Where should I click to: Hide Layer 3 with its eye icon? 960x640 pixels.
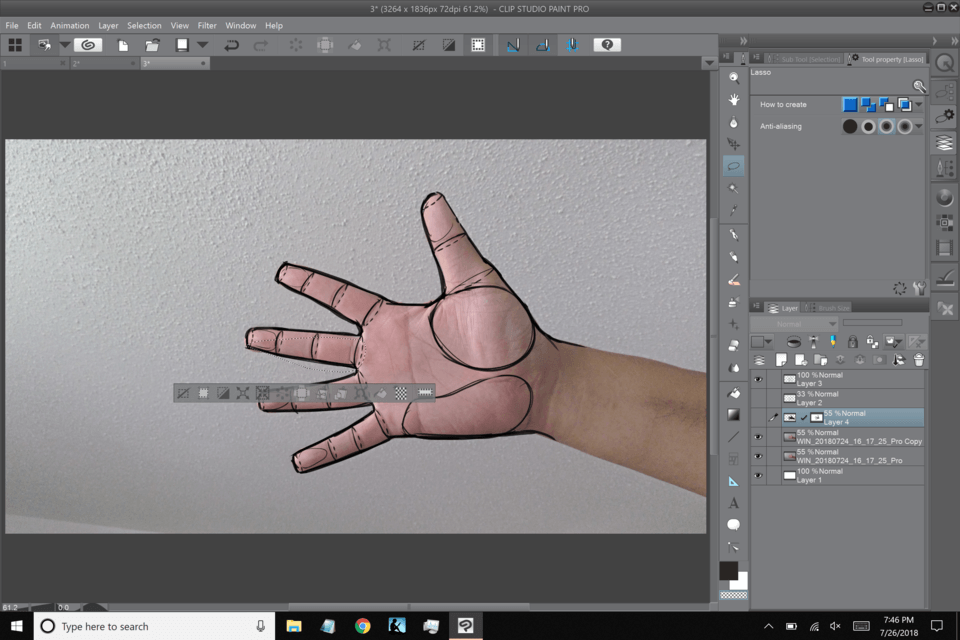758,380
